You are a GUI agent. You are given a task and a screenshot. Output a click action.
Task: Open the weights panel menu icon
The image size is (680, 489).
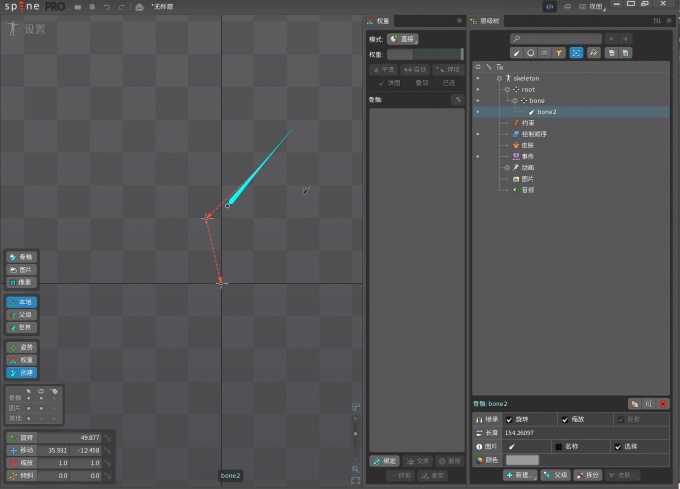click(459, 20)
